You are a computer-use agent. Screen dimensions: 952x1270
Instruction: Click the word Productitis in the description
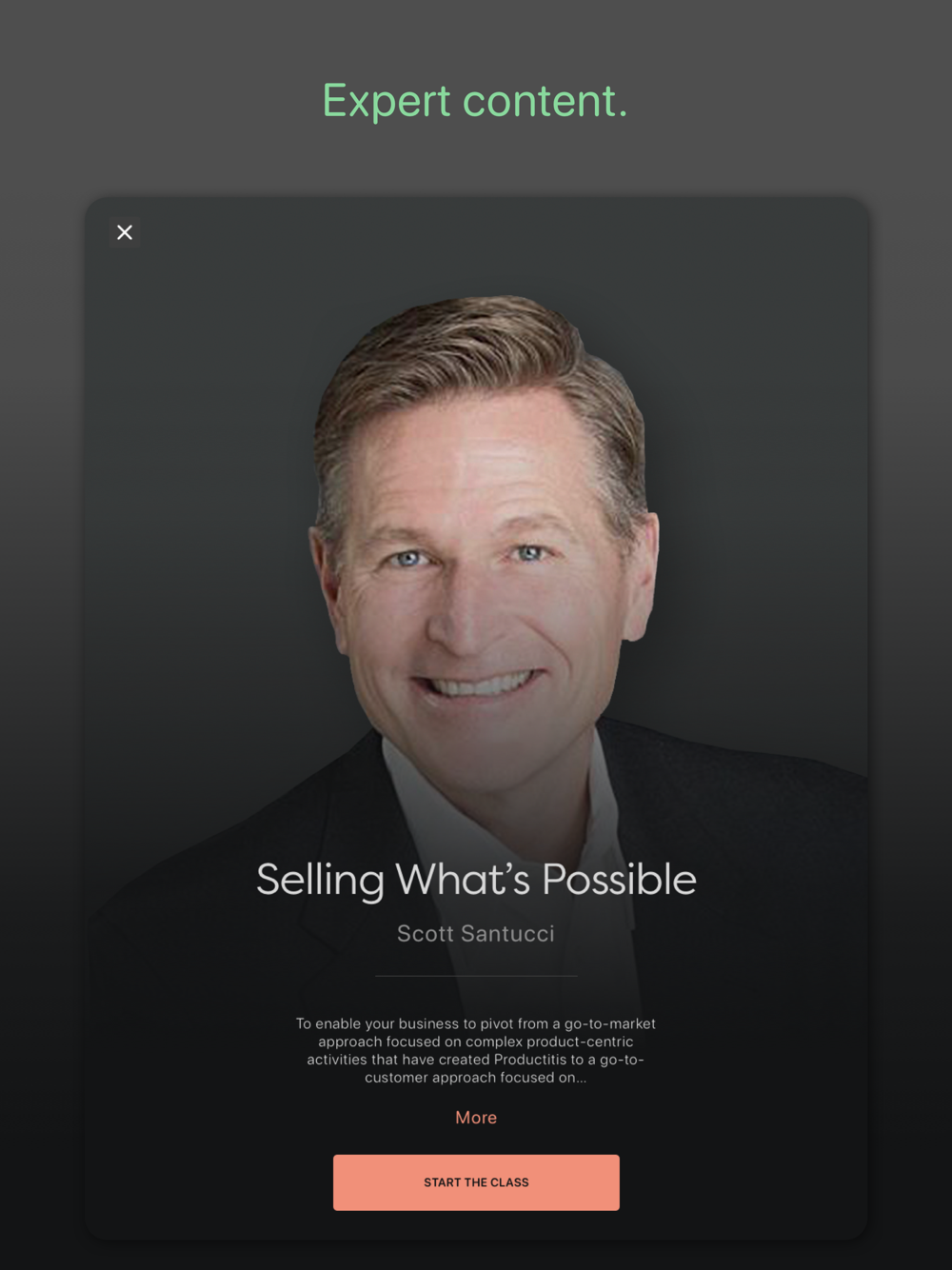[x=529, y=1060]
